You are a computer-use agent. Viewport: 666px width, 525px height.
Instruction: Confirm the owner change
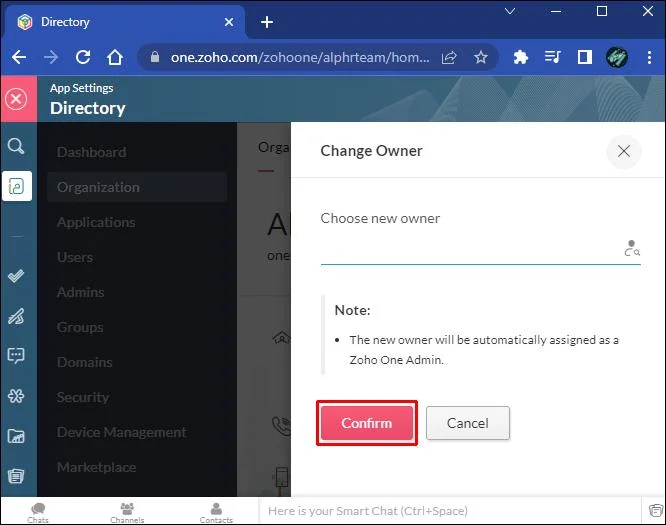click(x=367, y=423)
